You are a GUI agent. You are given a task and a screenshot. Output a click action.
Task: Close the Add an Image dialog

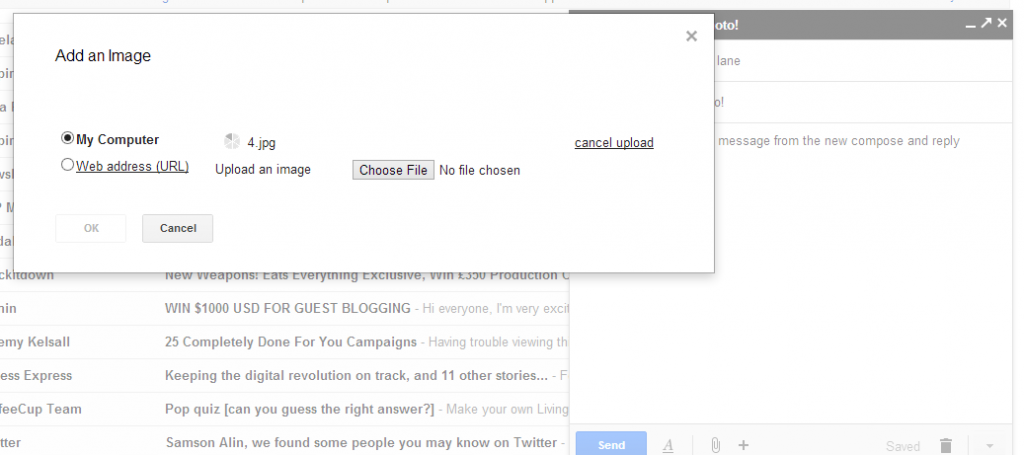click(x=692, y=37)
